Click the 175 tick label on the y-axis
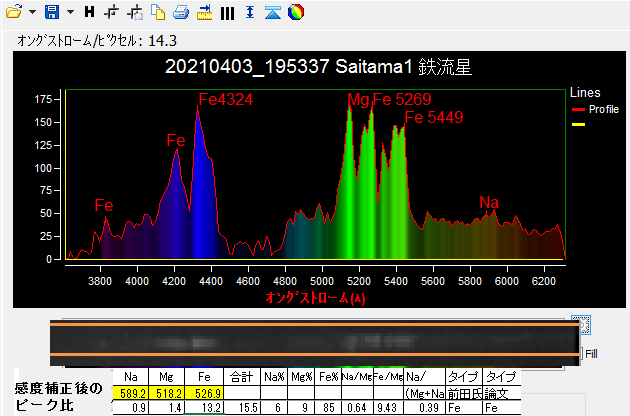 (43, 99)
